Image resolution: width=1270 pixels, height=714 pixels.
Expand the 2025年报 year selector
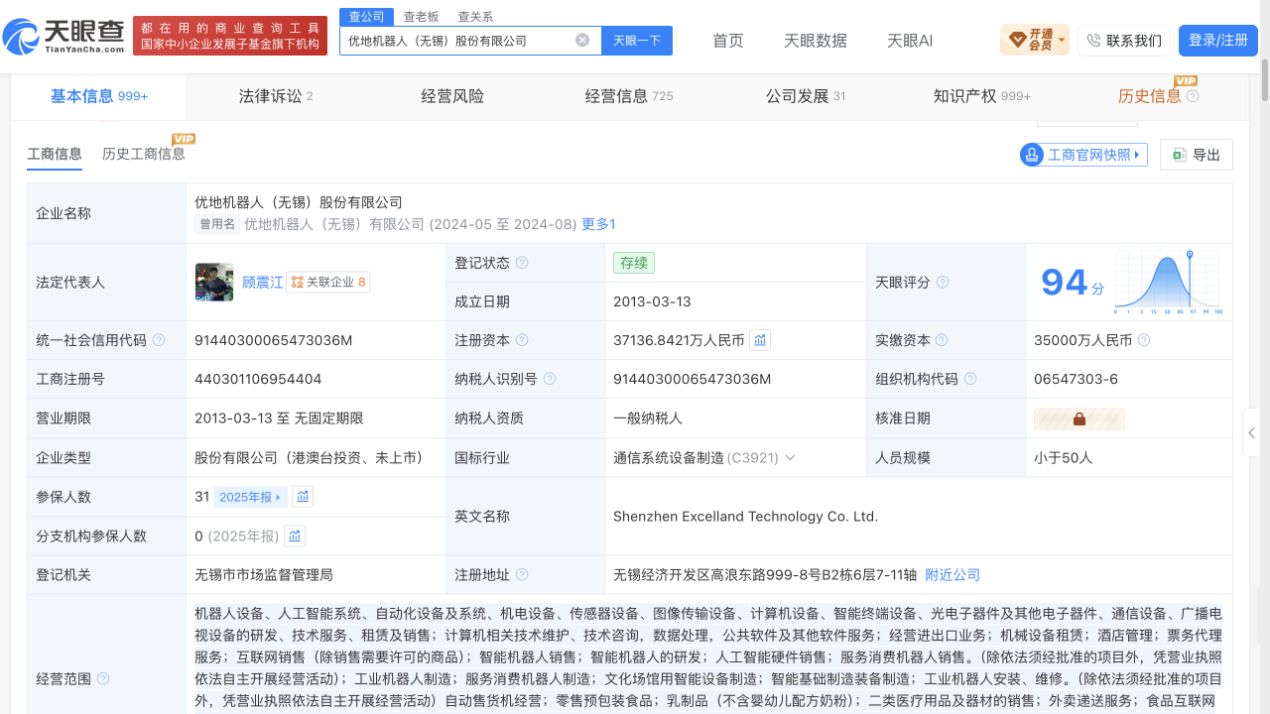(x=251, y=497)
